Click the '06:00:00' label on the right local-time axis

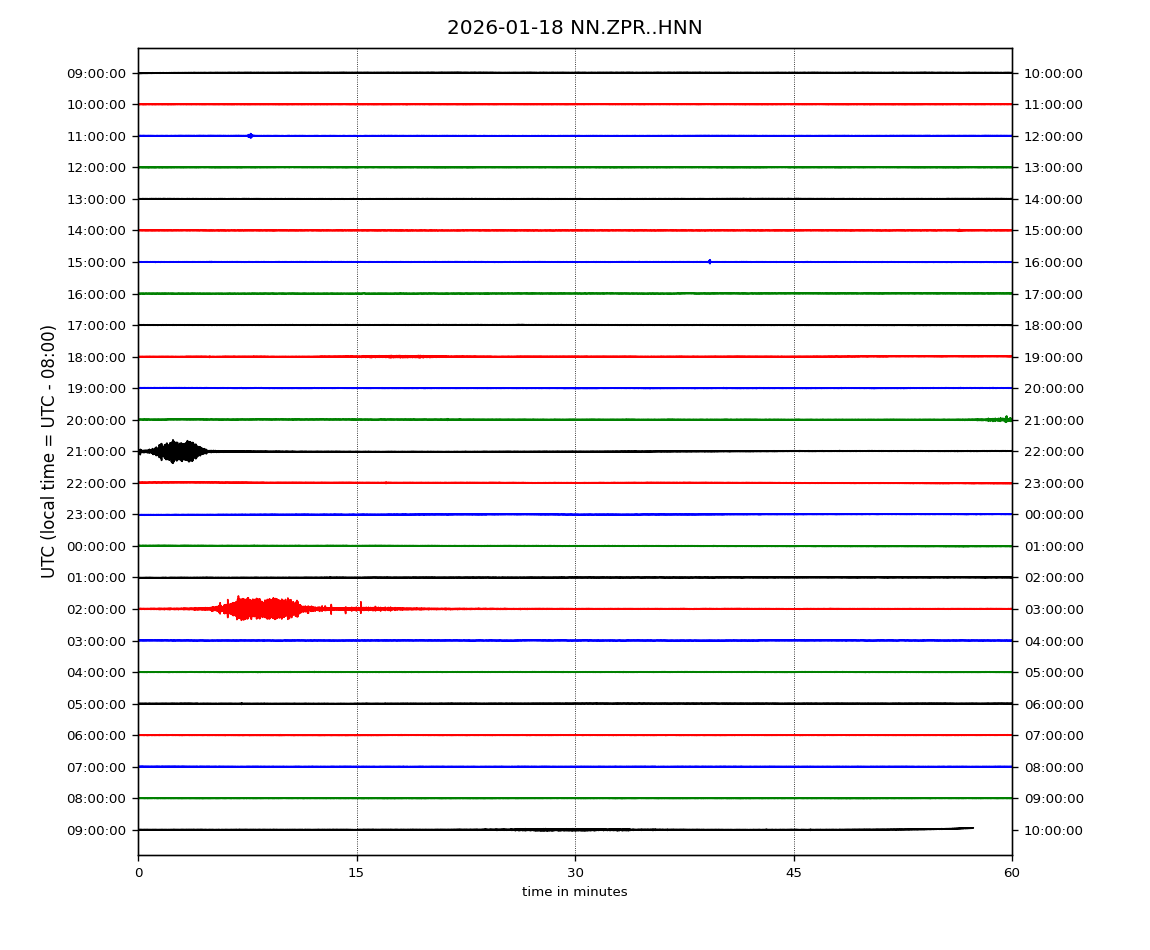[1053, 704]
